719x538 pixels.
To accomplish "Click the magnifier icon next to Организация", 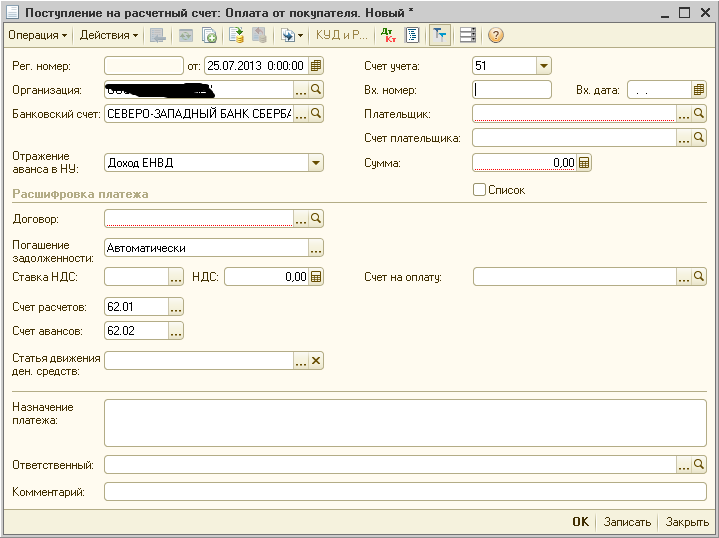I will [316, 90].
